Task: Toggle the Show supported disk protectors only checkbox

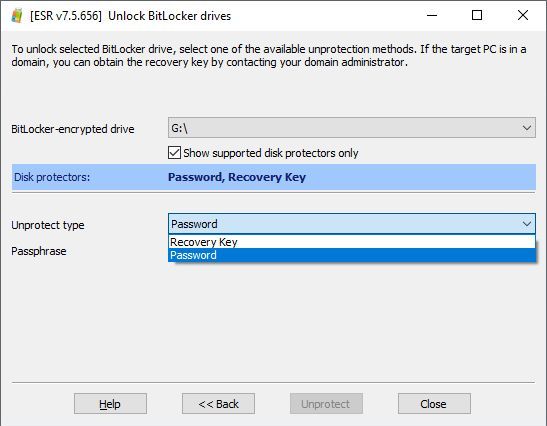Action: pyautogui.click(x=174, y=152)
